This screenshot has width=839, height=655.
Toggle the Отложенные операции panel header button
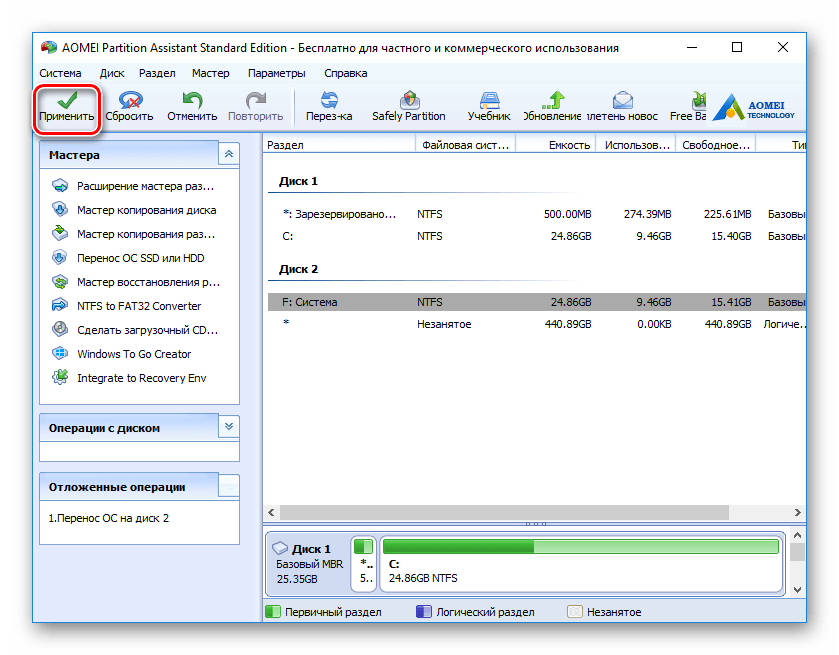click(x=229, y=486)
